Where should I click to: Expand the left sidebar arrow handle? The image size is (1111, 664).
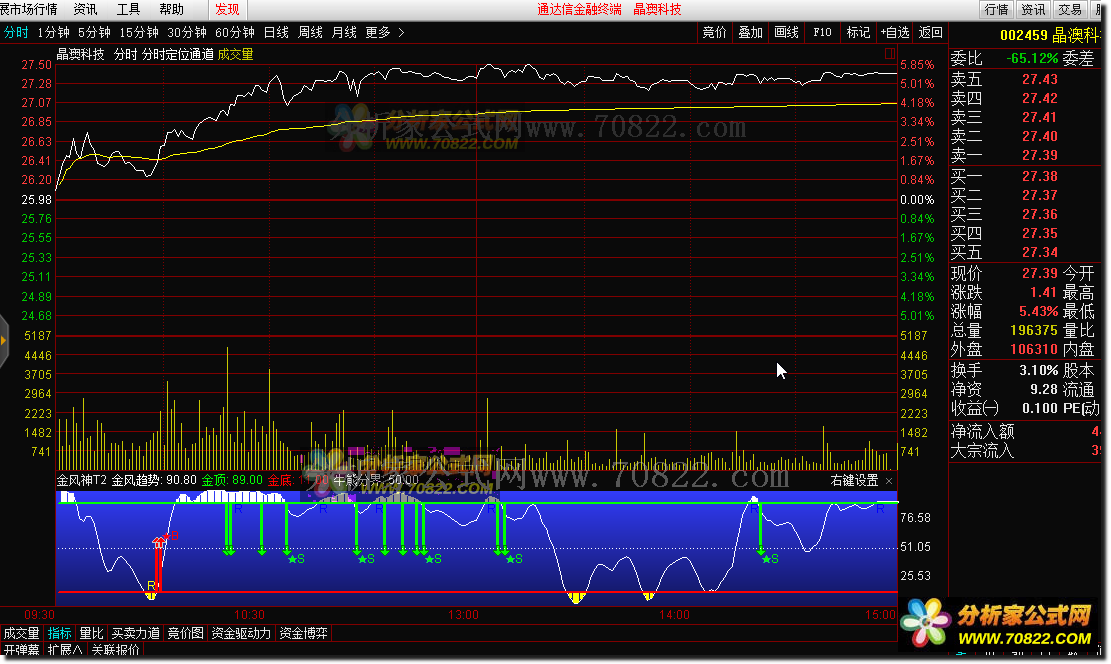click(x=4, y=341)
